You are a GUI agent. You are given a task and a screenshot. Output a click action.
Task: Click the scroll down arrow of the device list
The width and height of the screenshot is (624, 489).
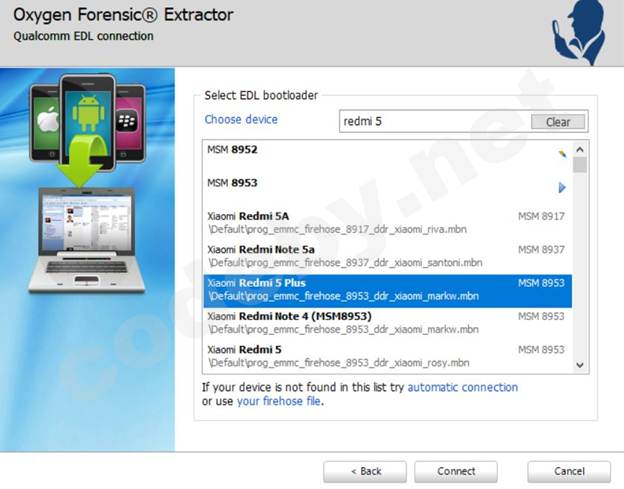580,365
